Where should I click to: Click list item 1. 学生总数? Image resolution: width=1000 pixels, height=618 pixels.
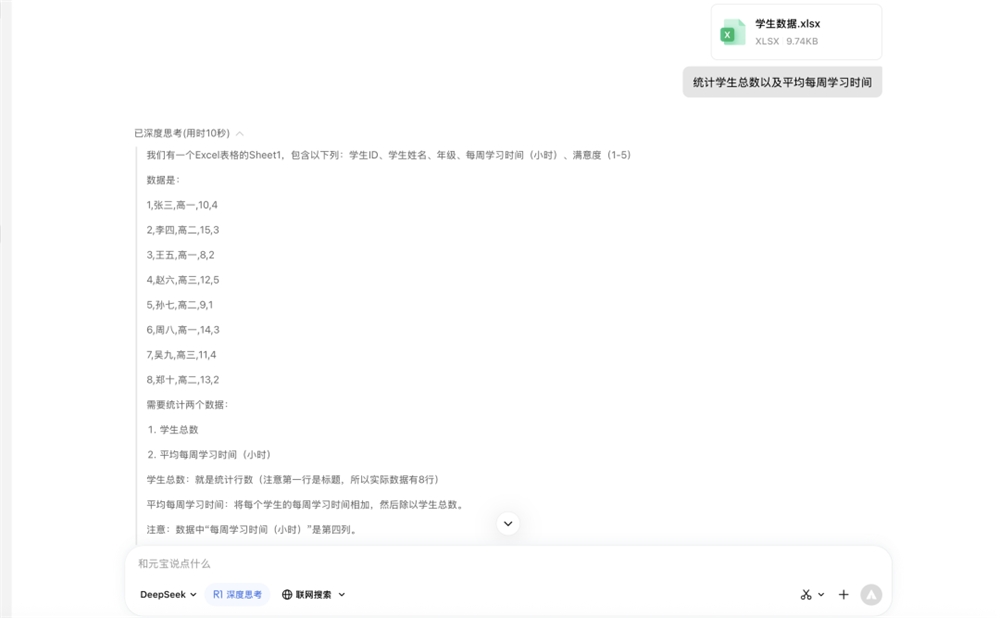(173, 429)
